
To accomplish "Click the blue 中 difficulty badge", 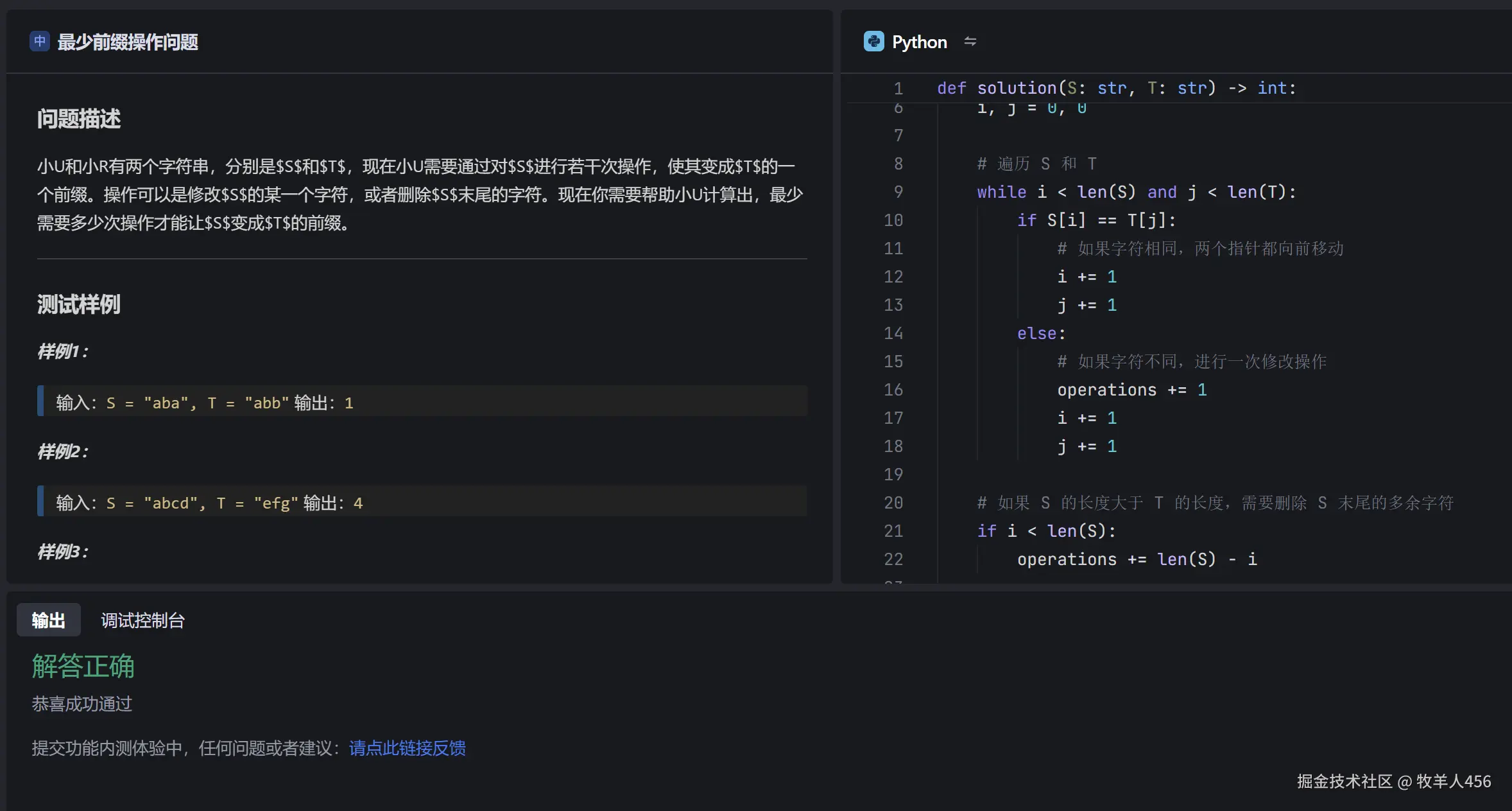I will pyautogui.click(x=40, y=42).
